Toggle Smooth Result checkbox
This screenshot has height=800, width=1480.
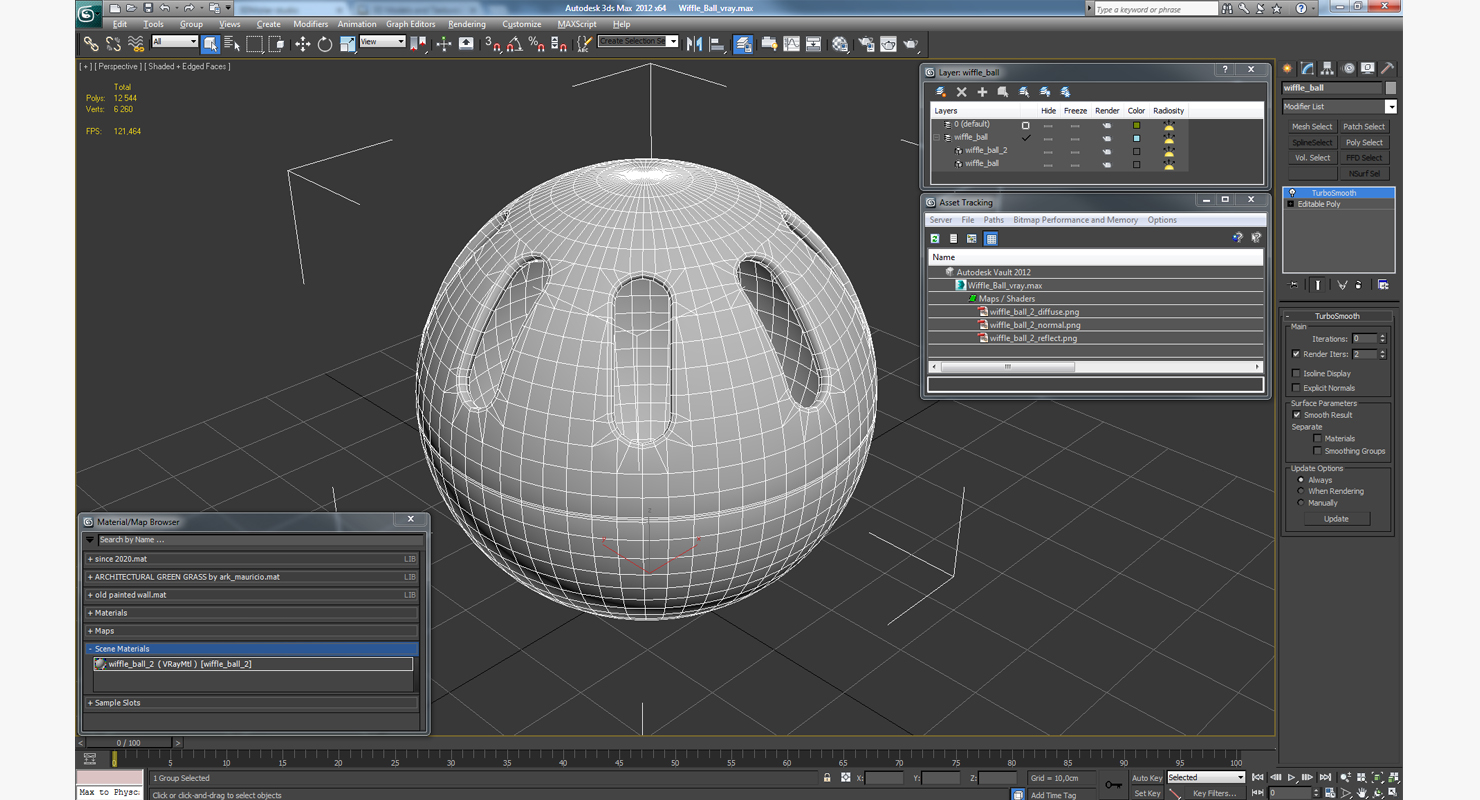(1296, 415)
